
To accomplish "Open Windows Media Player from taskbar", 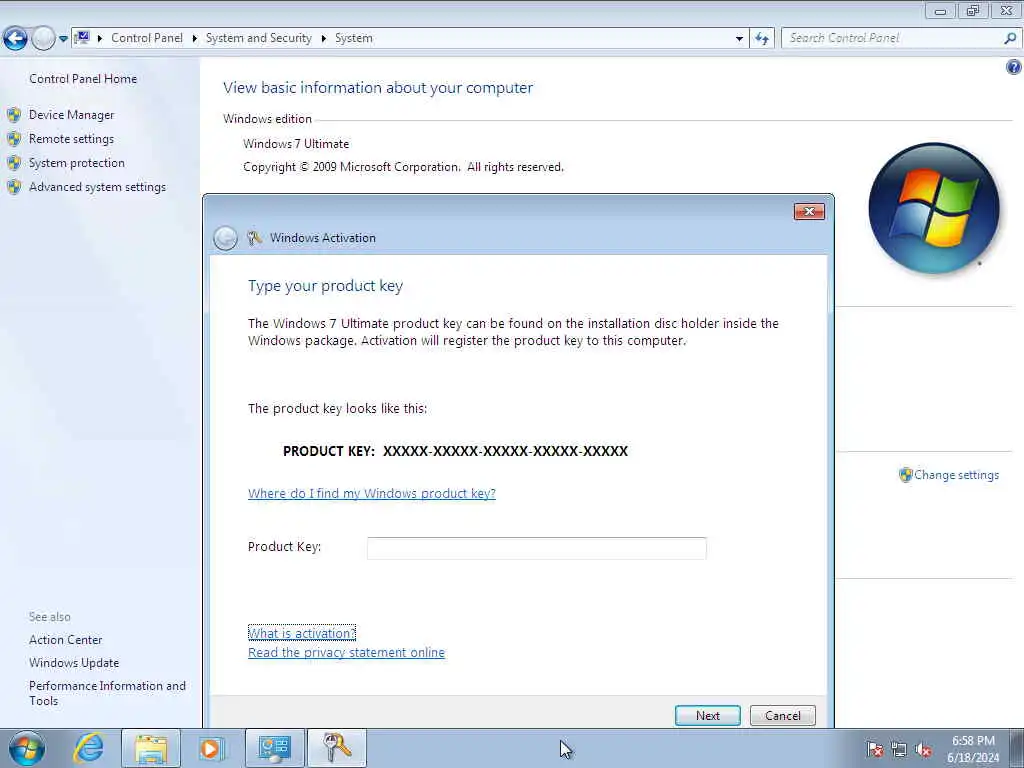I will 211,748.
